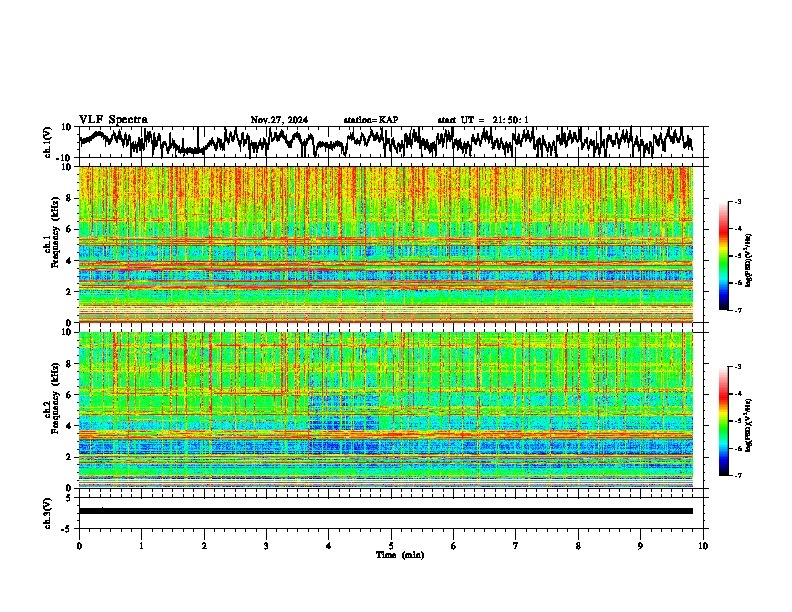The height and width of the screenshot is (612, 792).
Task: Click the time axis tick label "7"
Action: (516, 546)
